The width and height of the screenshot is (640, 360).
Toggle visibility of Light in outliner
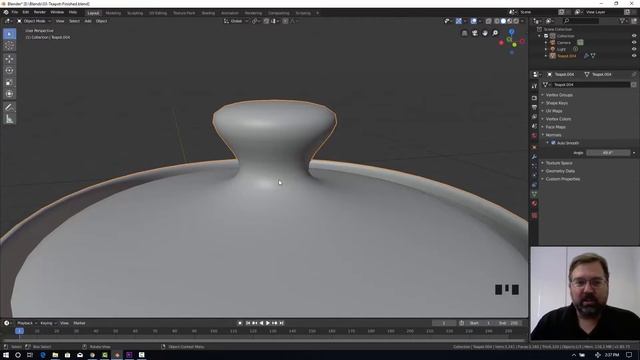tap(634, 49)
